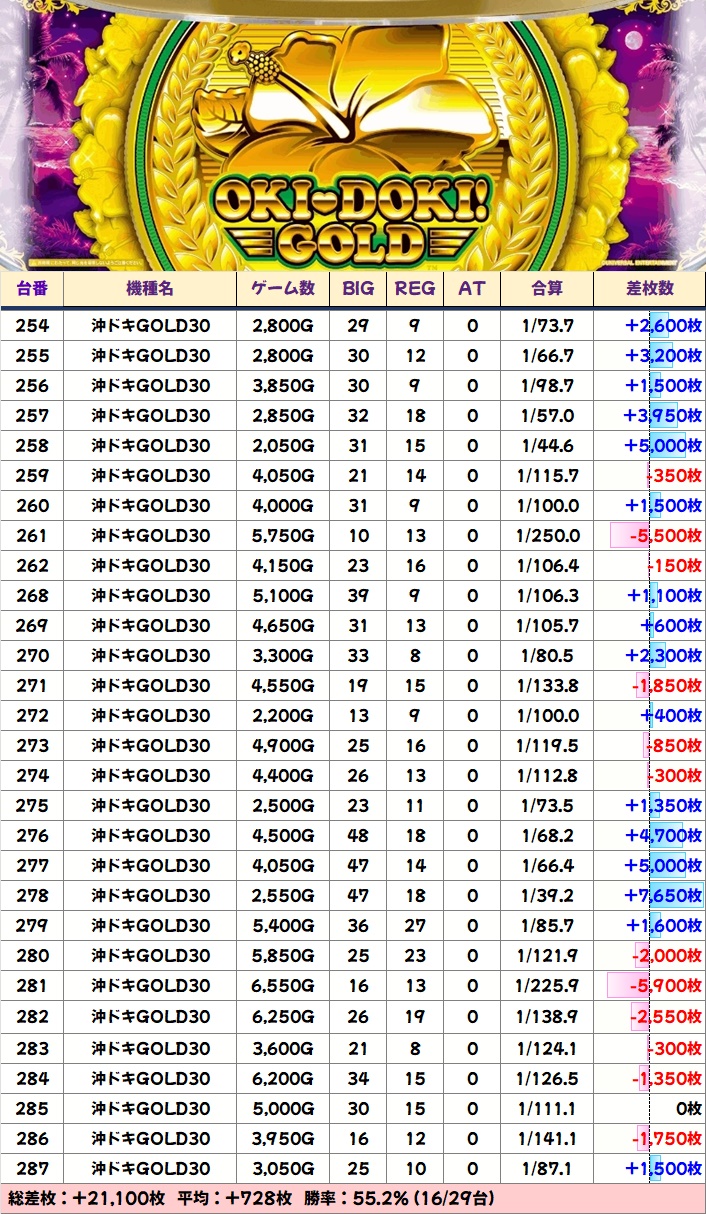Click the 差枚数 column header
706x1214 pixels.
click(x=650, y=289)
